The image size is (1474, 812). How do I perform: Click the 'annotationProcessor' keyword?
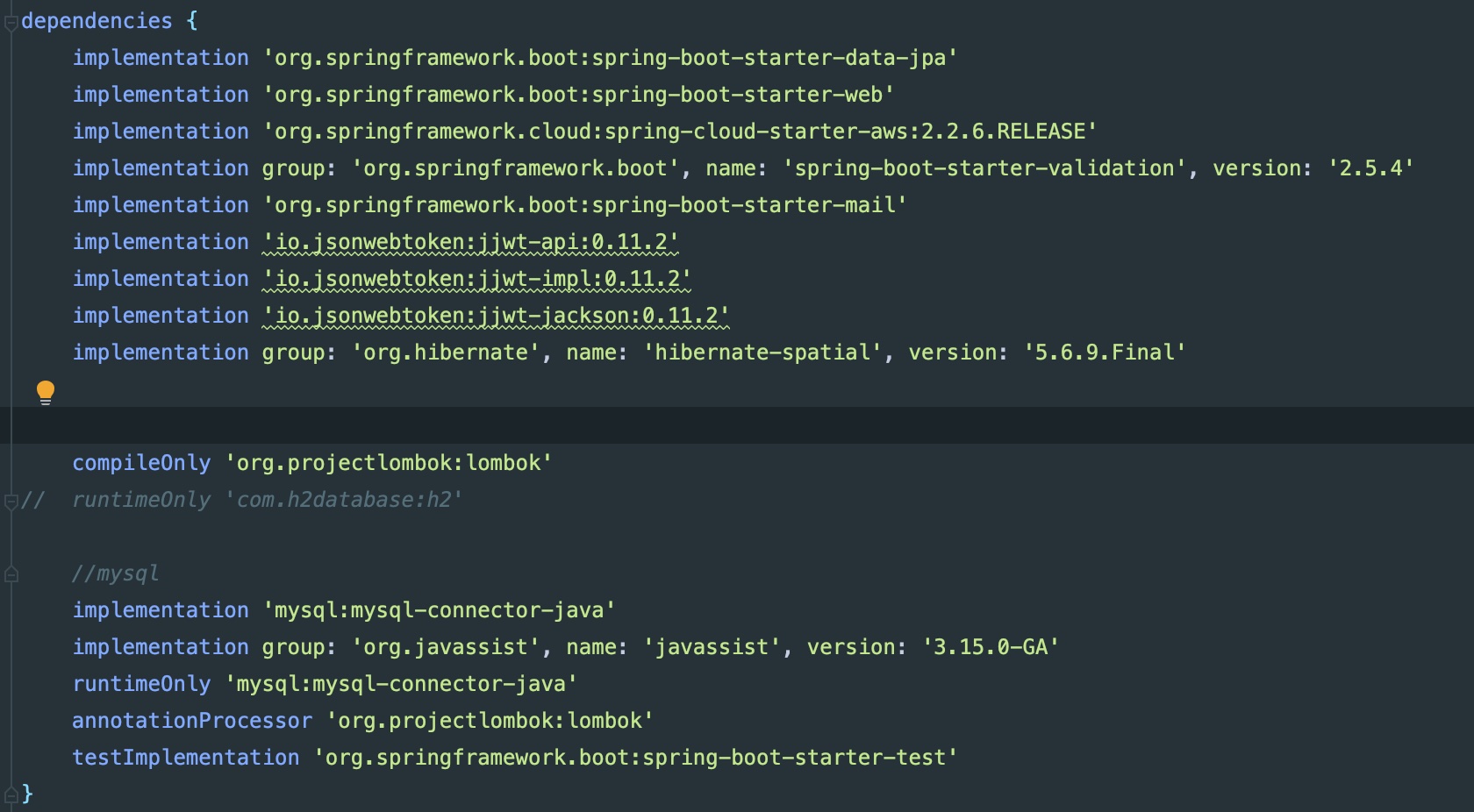tap(192, 721)
